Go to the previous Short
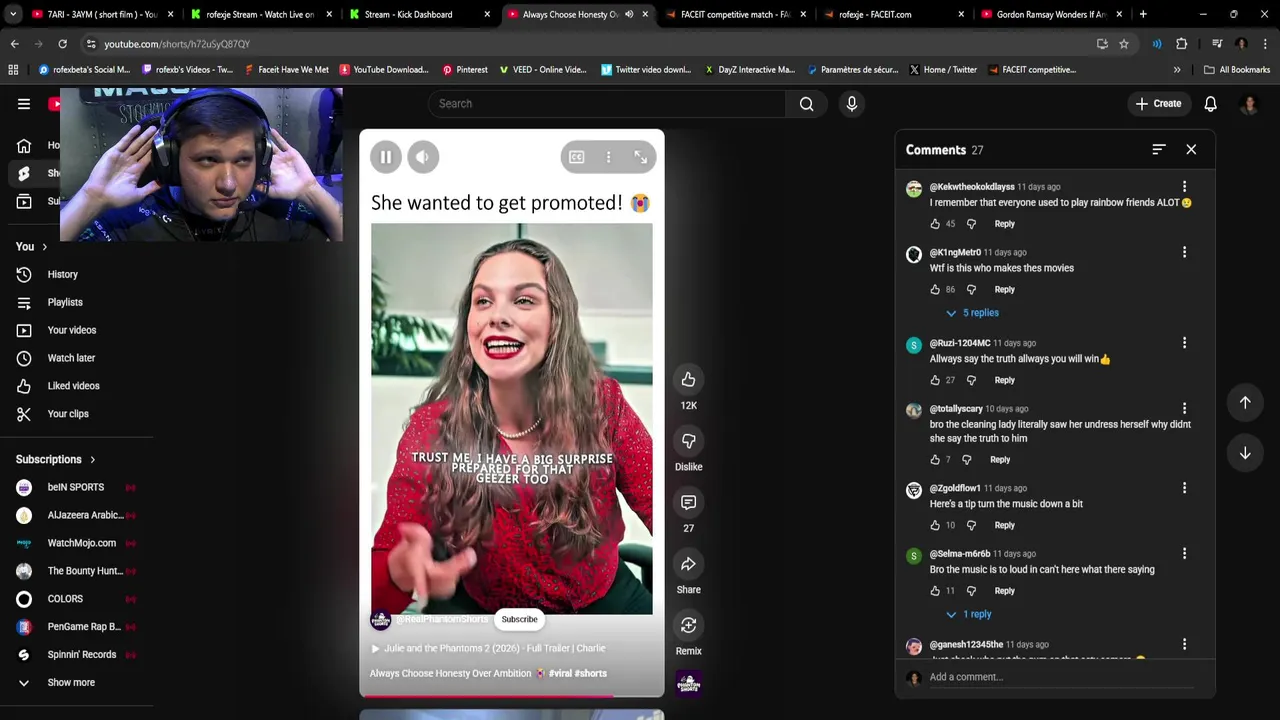This screenshot has width=1280, height=720. point(1245,402)
